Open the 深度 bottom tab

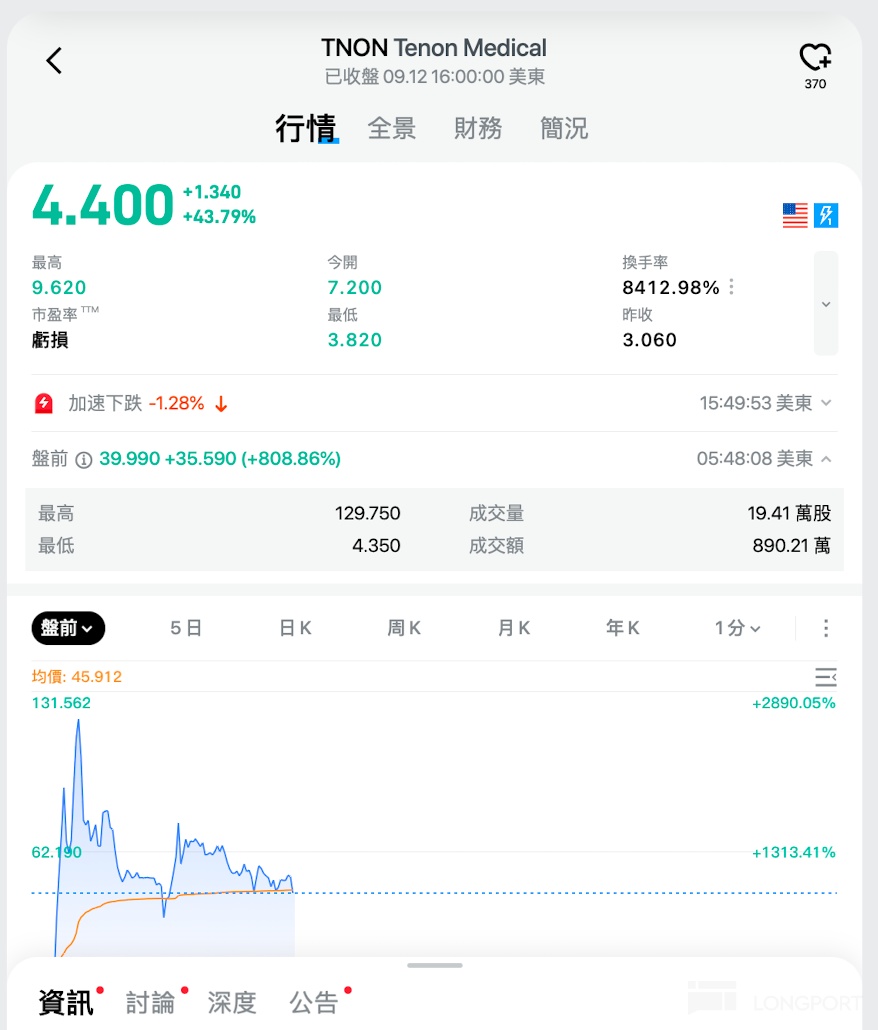pos(232,1002)
